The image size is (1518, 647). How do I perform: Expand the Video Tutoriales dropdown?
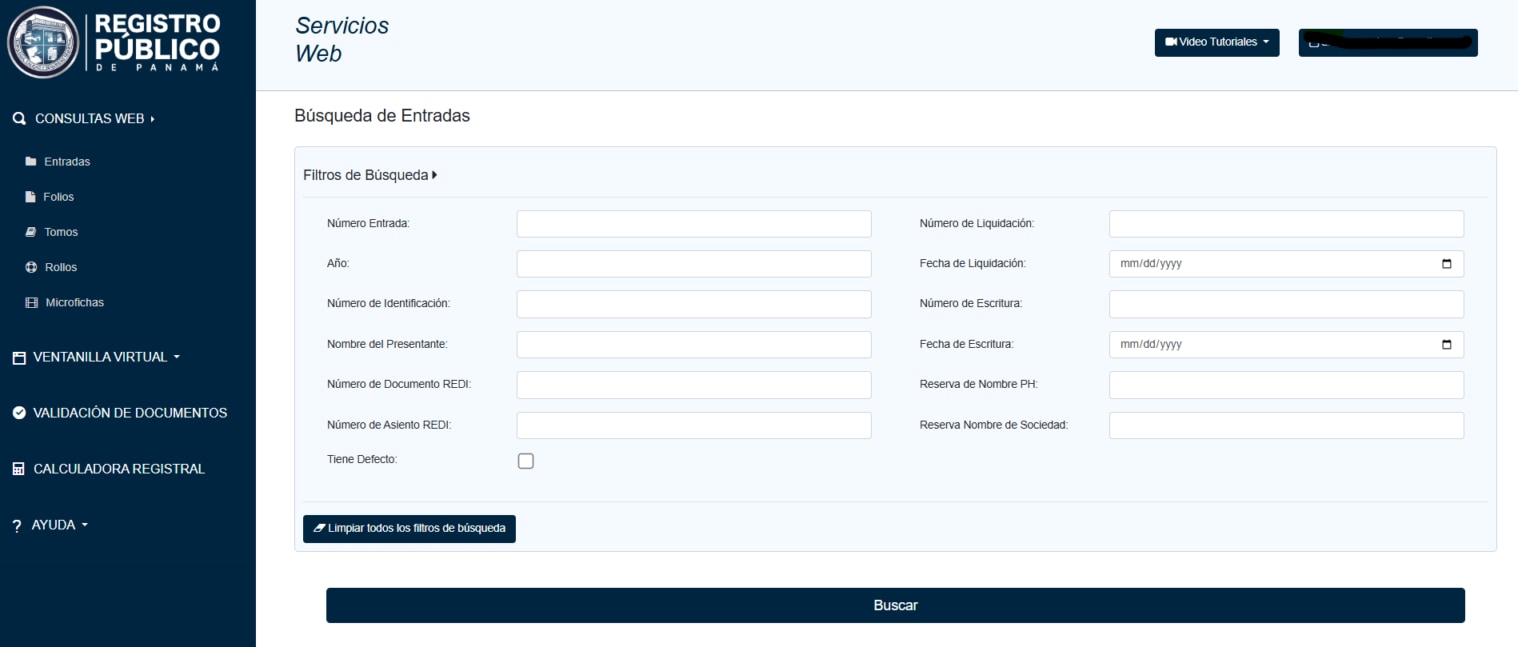[x=1217, y=42]
